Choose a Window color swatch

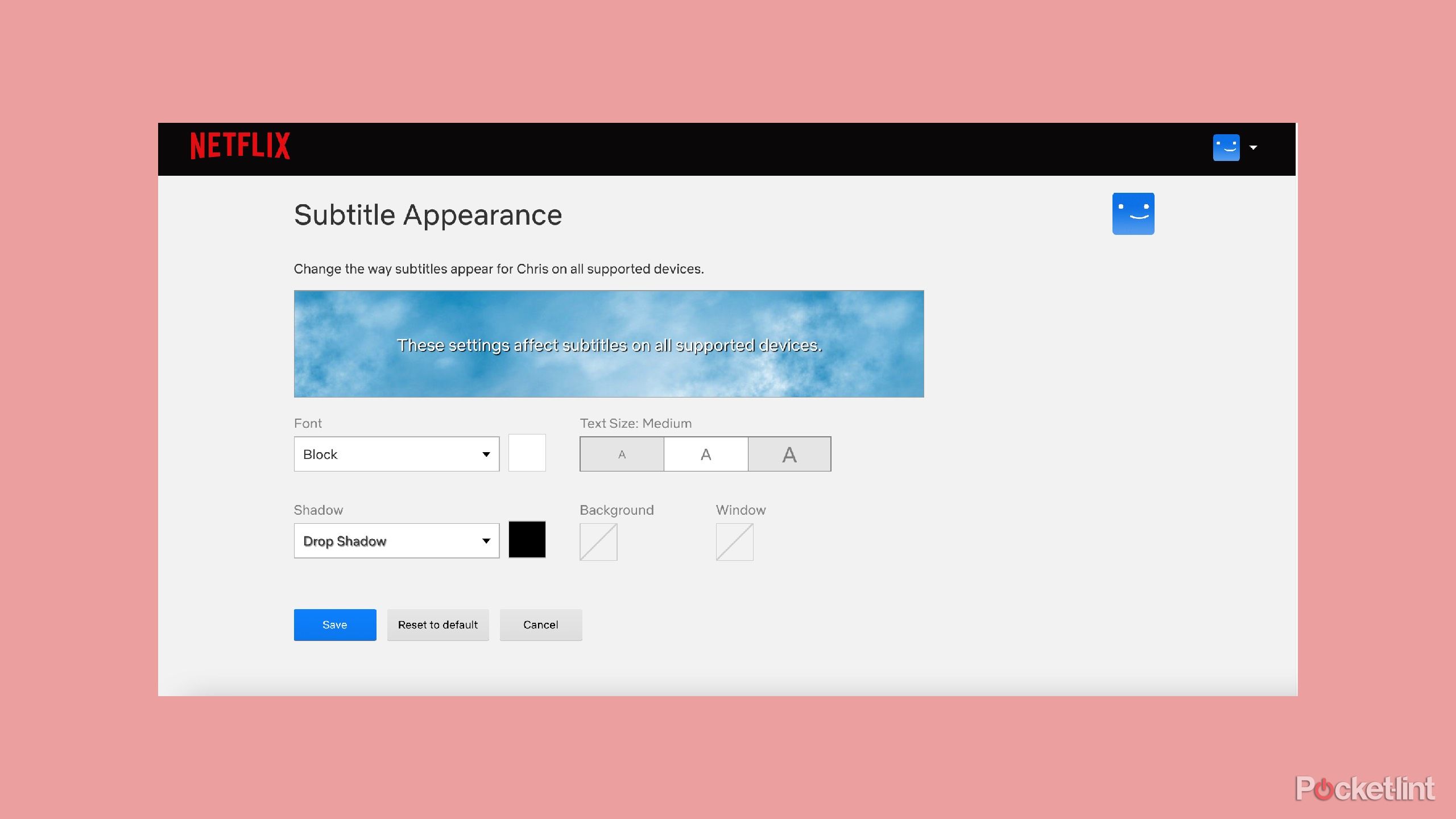tap(734, 542)
